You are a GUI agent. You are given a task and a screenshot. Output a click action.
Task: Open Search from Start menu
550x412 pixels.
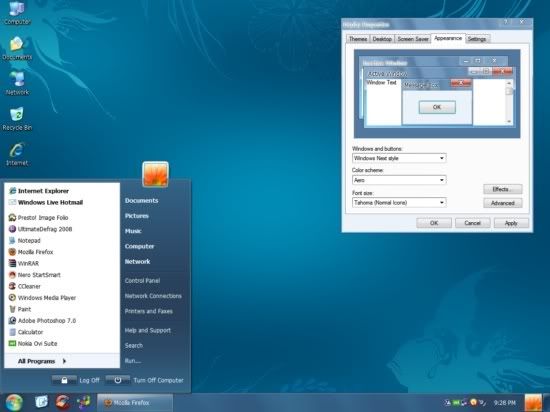pos(134,345)
